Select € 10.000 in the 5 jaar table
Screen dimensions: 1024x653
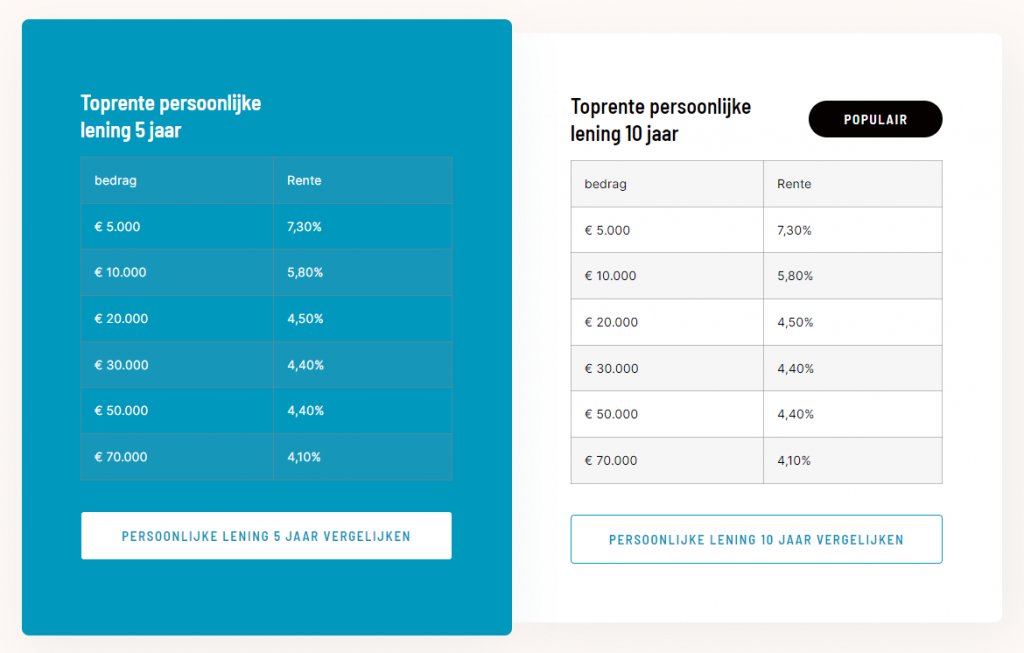click(120, 272)
